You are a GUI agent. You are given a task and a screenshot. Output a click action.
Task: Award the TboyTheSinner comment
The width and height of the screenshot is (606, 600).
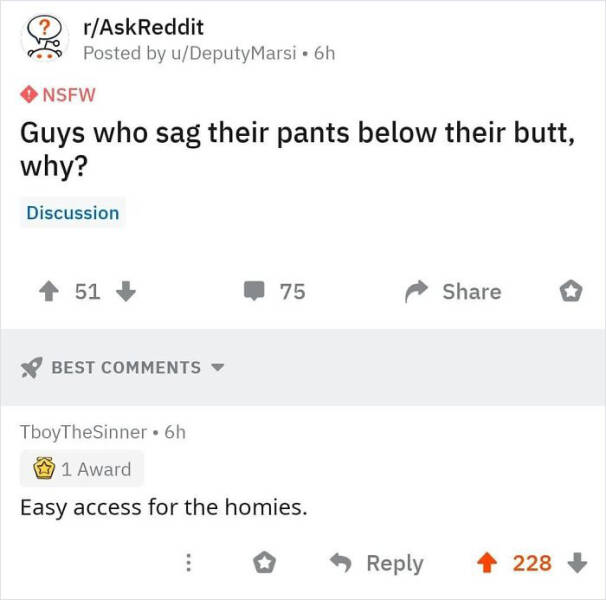pyautogui.click(x=264, y=563)
